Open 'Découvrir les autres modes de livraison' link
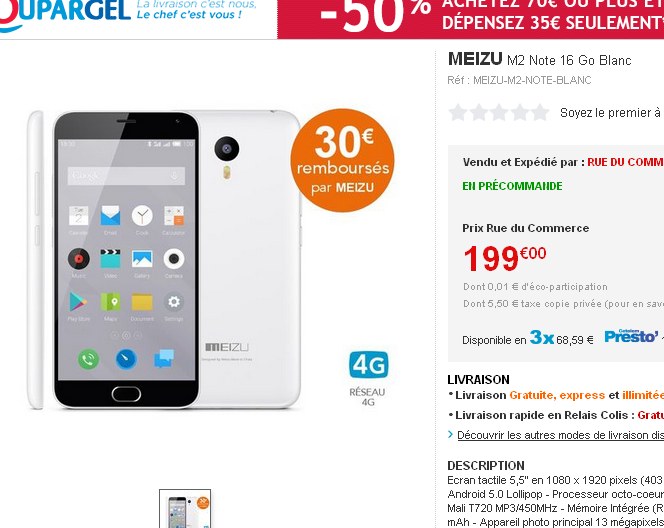Screen dimensions: 664x528 click(561, 435)
